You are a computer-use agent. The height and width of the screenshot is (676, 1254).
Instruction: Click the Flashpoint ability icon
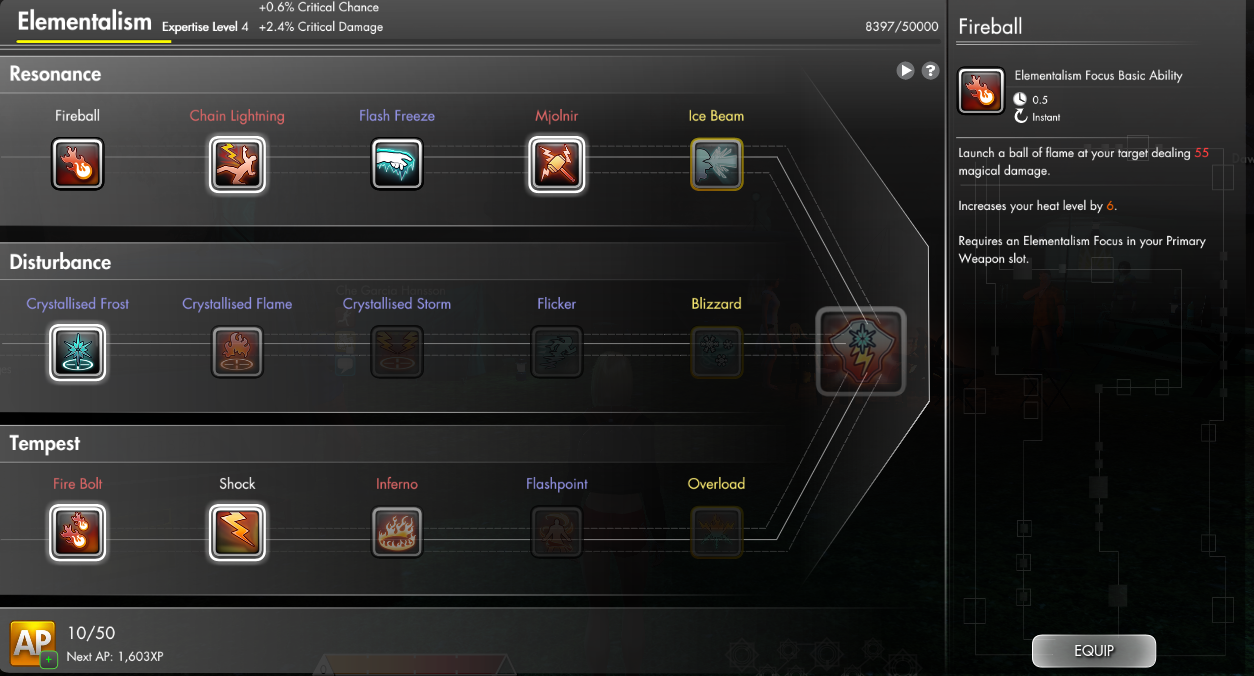click(557, 532)
